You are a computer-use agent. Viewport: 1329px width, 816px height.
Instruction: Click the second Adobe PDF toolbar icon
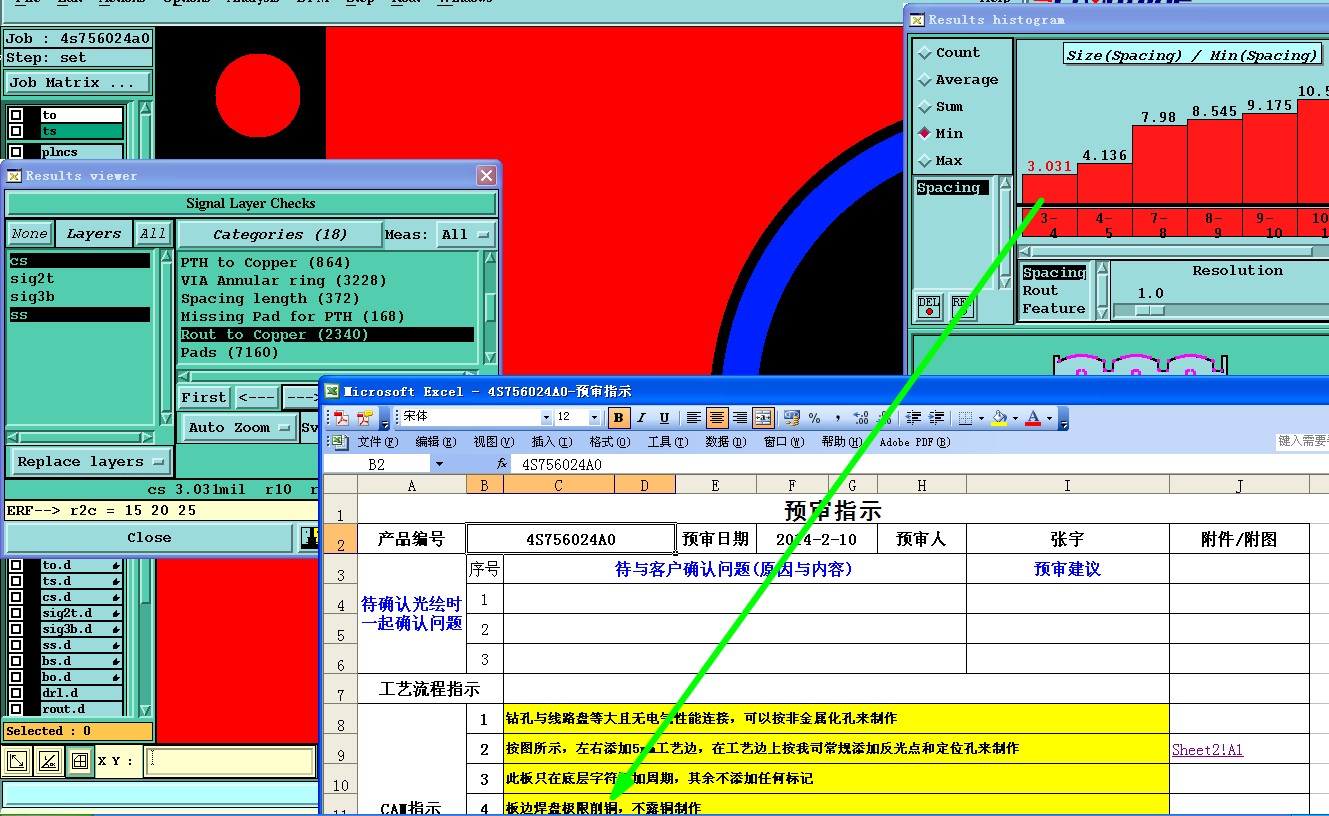tap(364, 418)
